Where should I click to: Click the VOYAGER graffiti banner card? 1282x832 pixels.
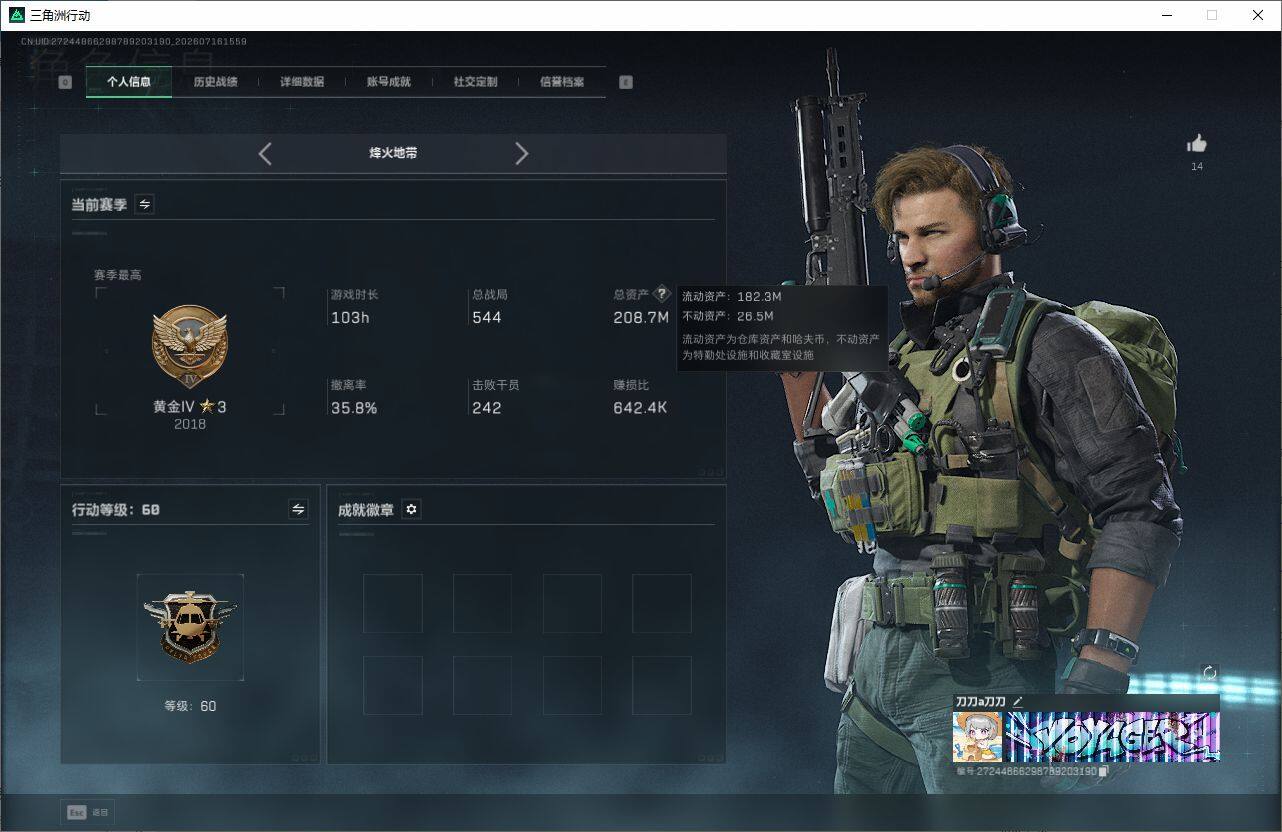[x=1112, y=737]
